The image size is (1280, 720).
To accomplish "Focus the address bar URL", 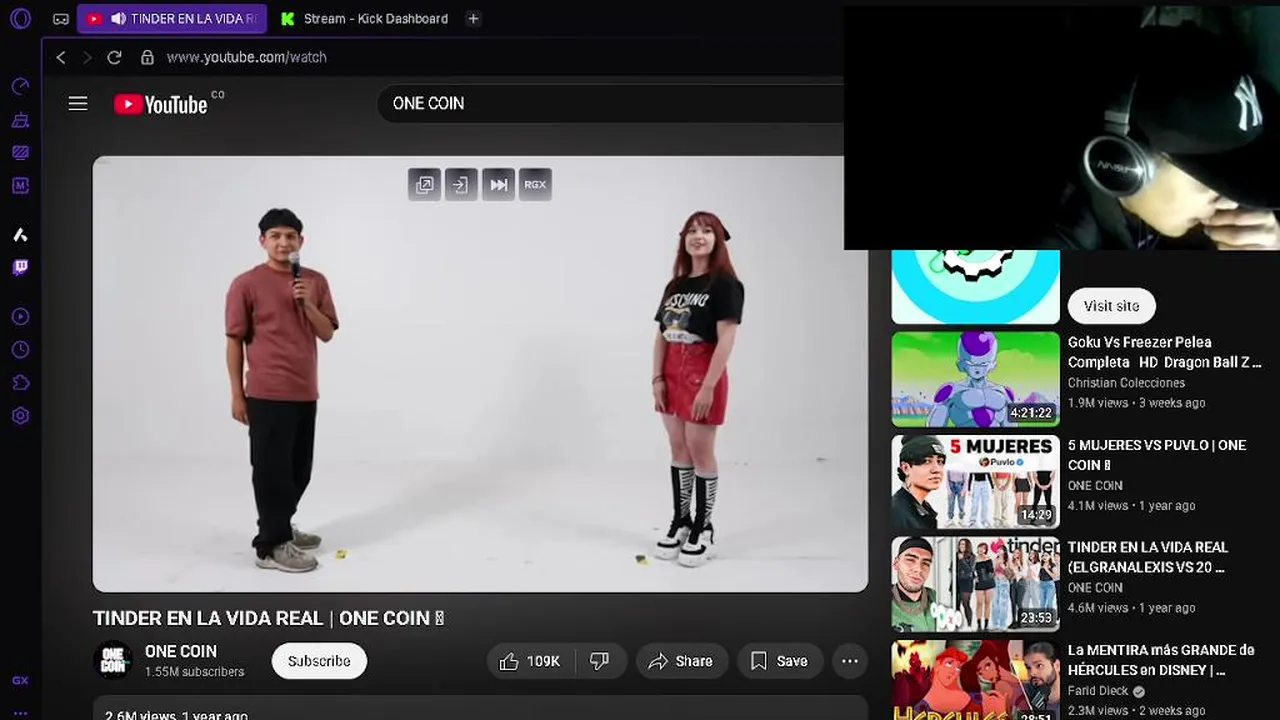I will (x=247, y=57).
